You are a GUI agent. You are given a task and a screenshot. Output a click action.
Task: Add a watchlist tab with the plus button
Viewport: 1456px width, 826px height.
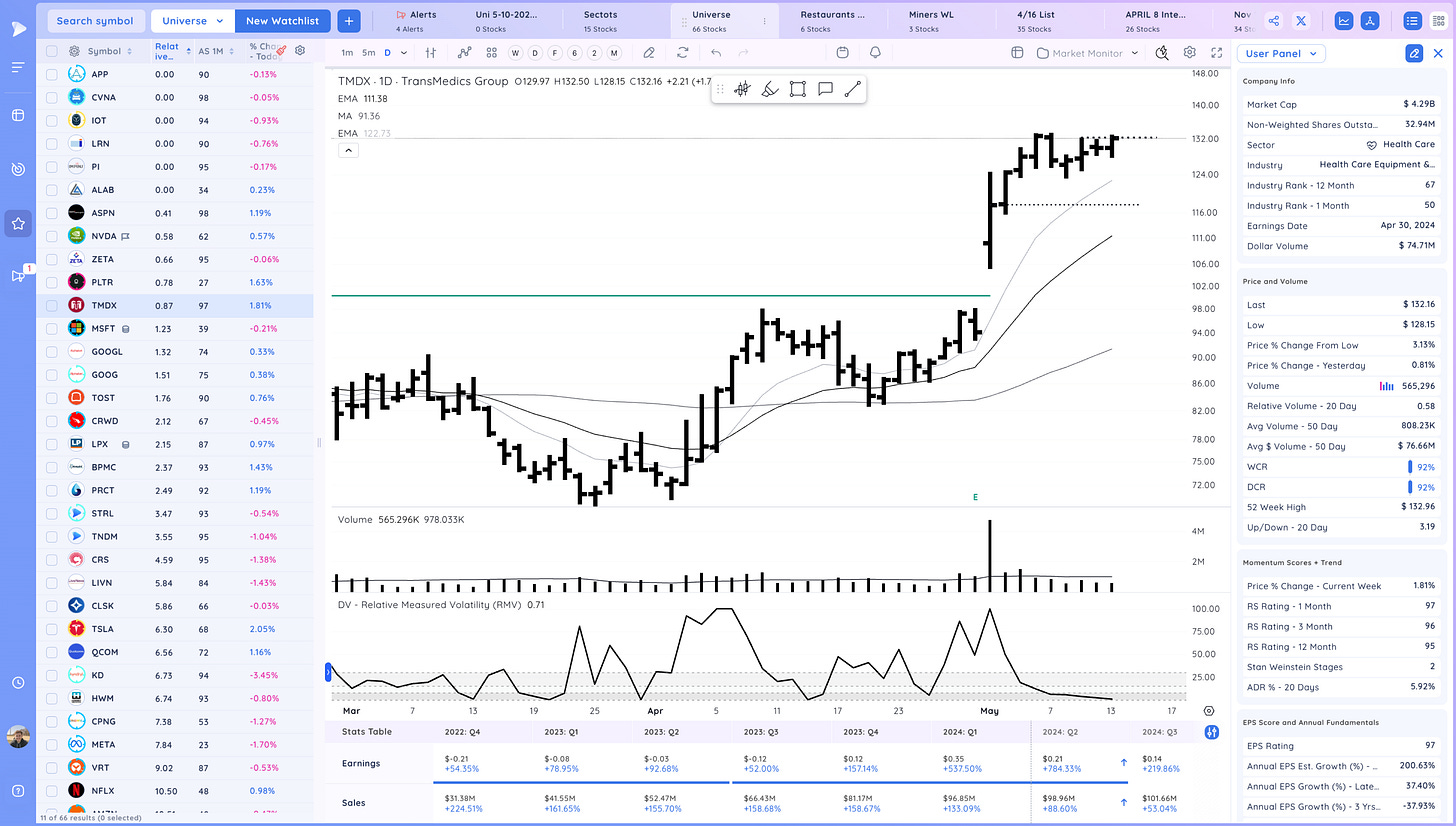(349, 21)
